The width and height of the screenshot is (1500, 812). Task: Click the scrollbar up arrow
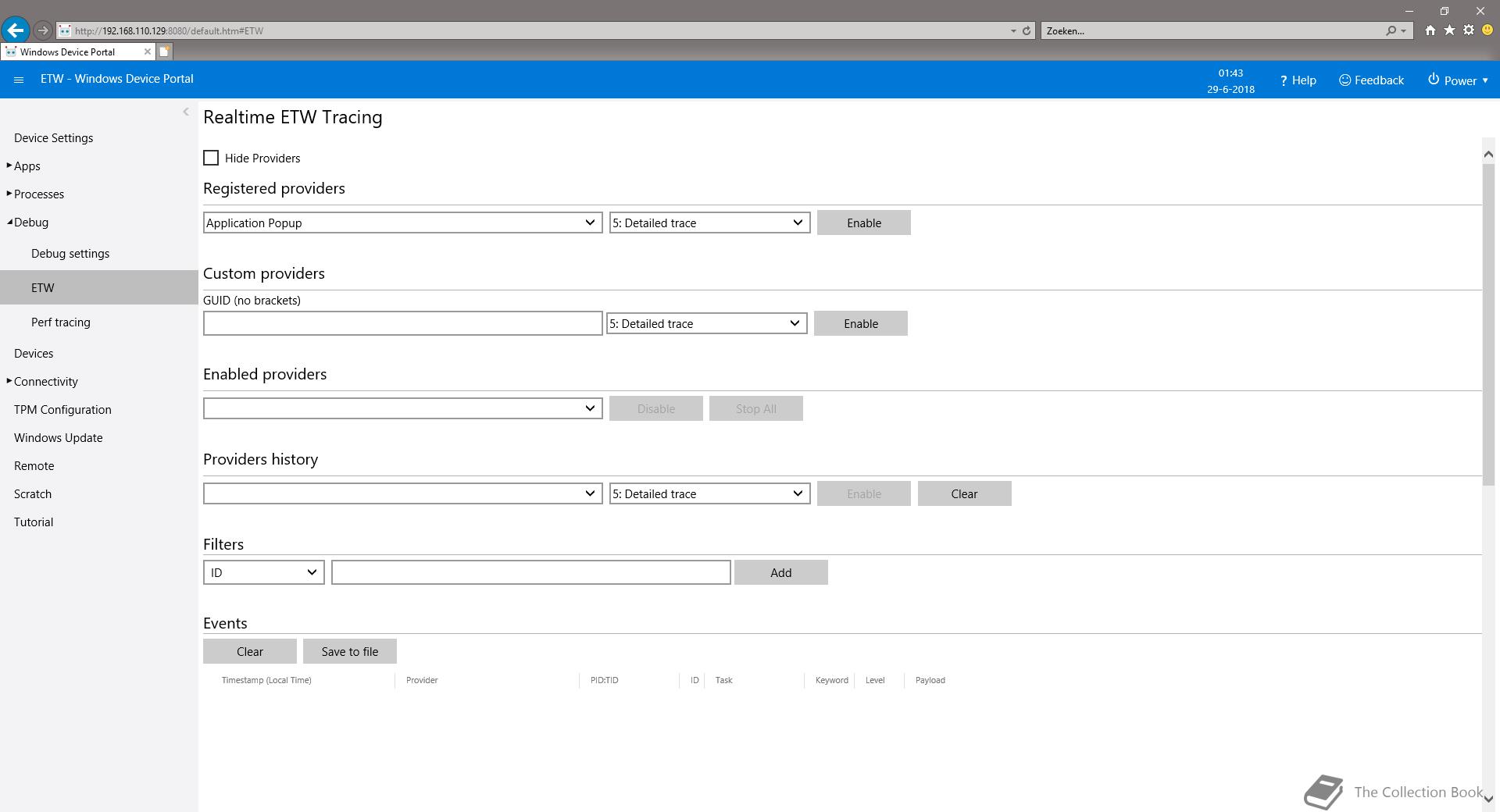click(x=1488, y=155)
